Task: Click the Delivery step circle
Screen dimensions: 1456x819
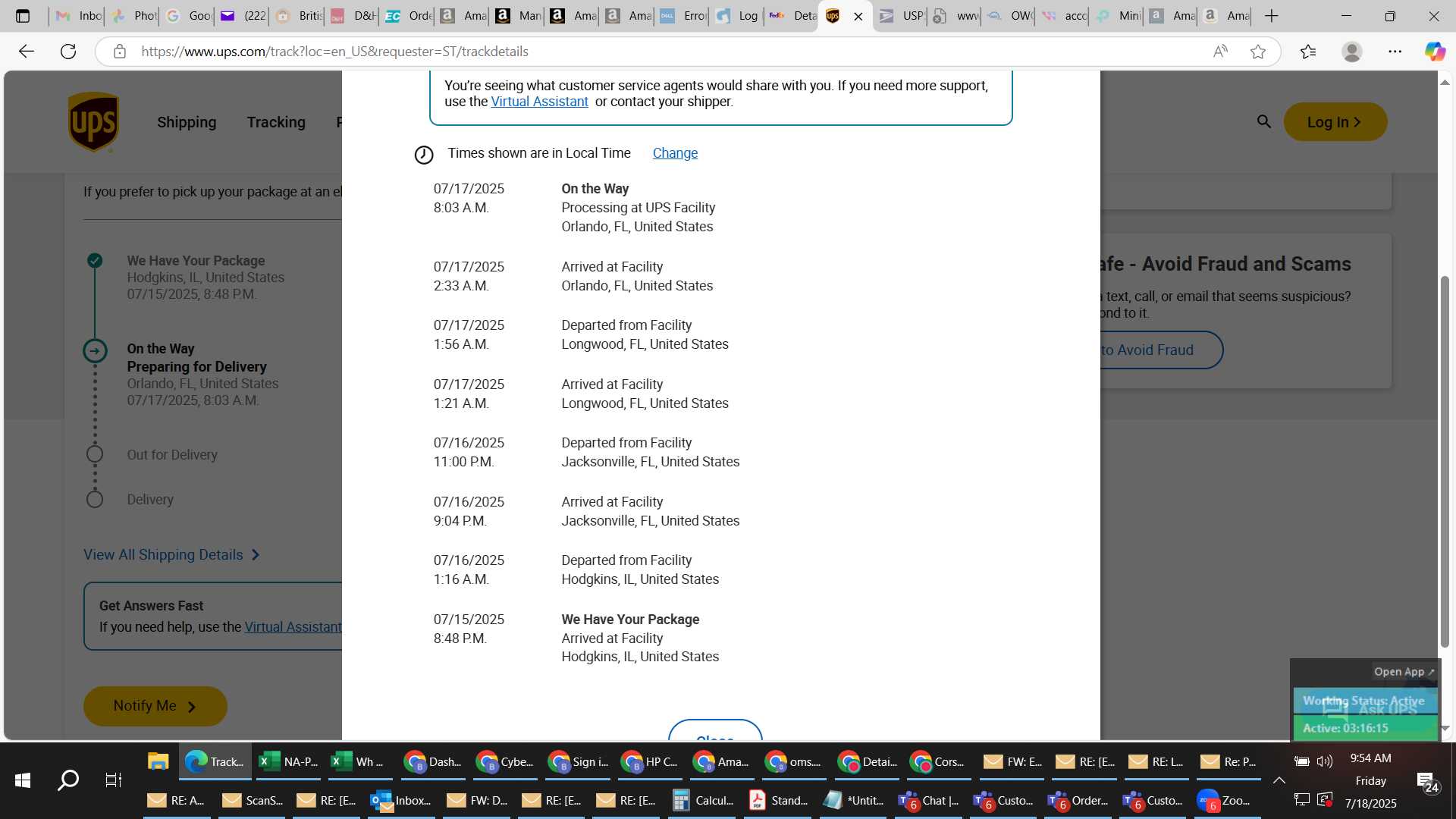Action: click(95, 500)
